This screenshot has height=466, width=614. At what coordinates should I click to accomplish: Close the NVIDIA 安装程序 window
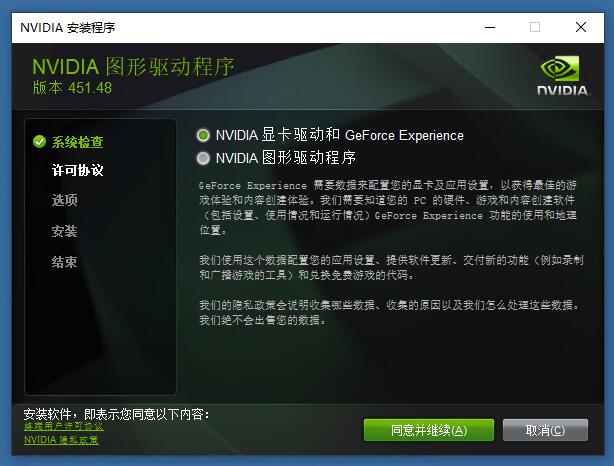tap(581, 27)
